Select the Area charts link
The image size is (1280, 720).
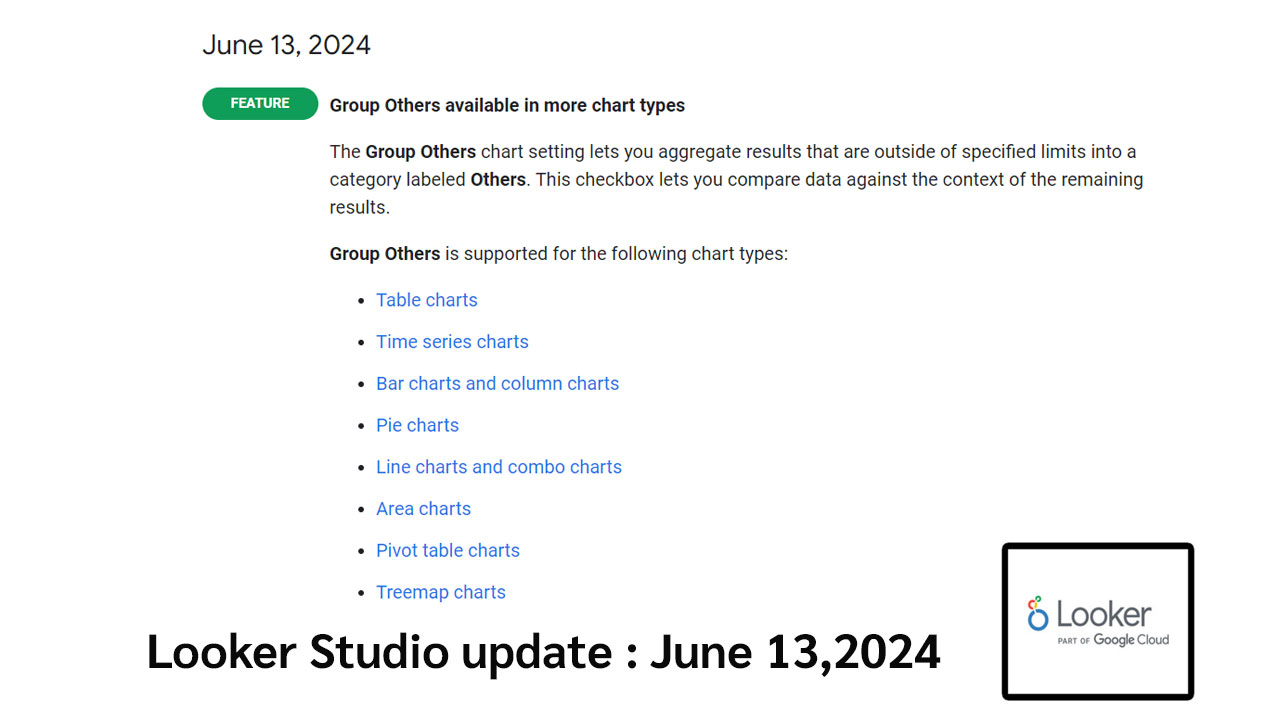coord(423,509)
